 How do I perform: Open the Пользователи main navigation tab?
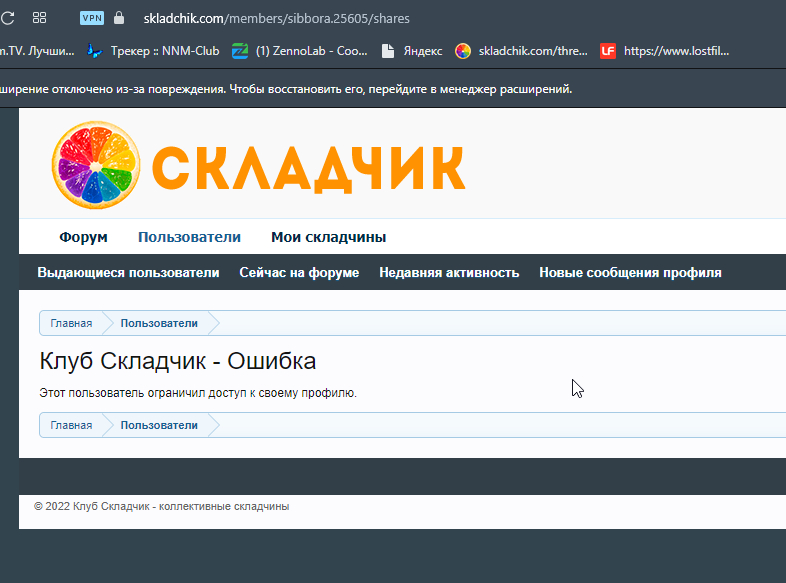point(189,237)
